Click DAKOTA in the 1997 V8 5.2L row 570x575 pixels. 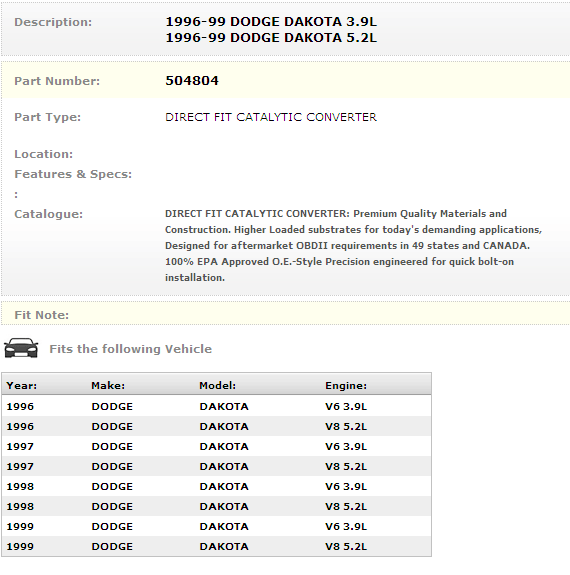(x=224, y=466)
